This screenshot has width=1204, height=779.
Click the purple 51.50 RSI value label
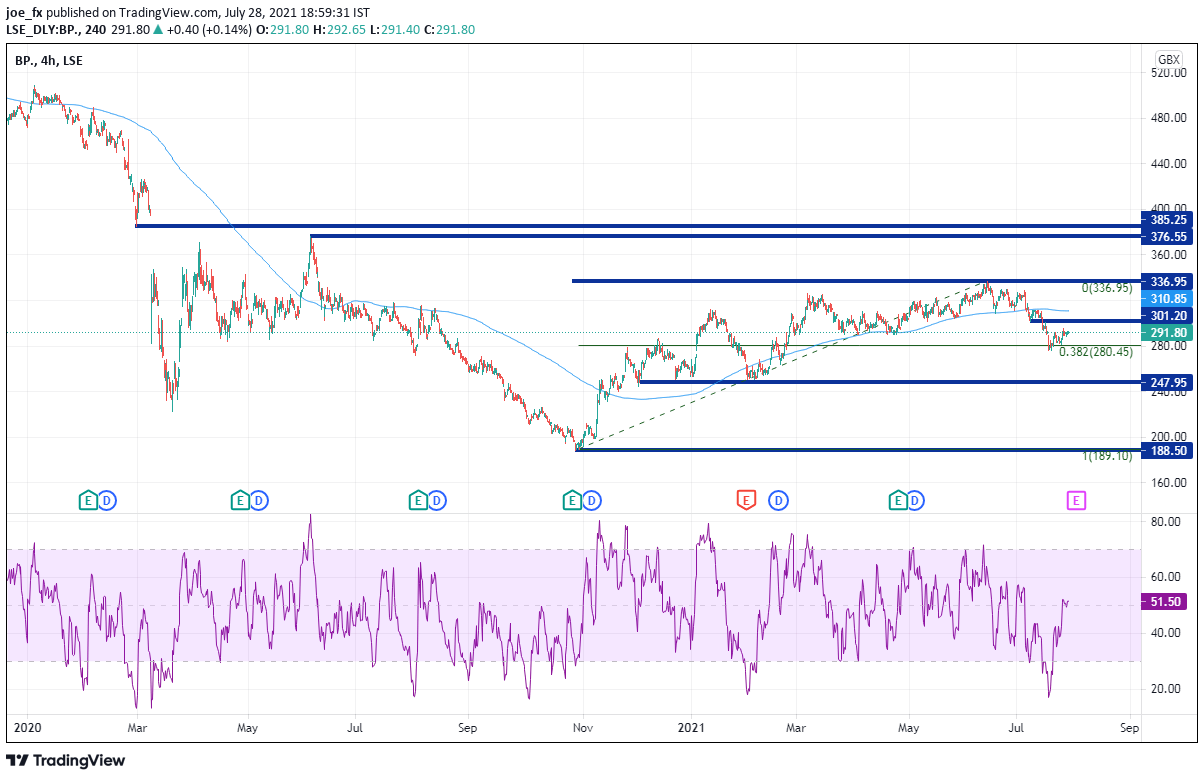(x=1166, y=602)
